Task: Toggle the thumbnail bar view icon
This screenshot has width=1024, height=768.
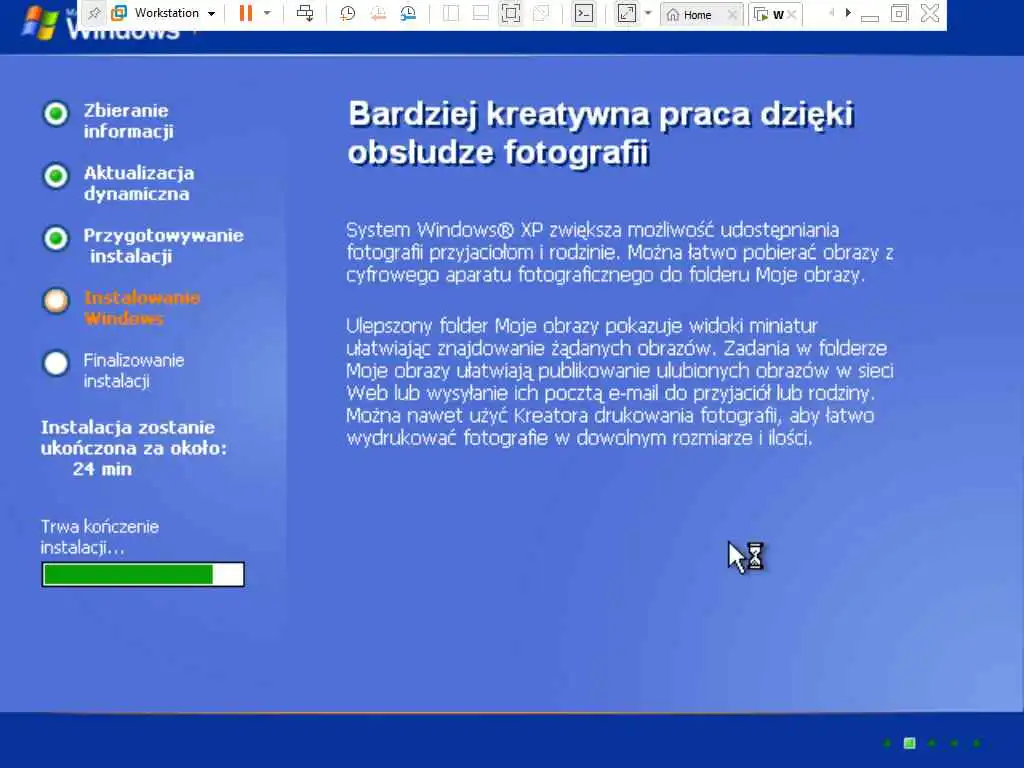Action: 481,14
